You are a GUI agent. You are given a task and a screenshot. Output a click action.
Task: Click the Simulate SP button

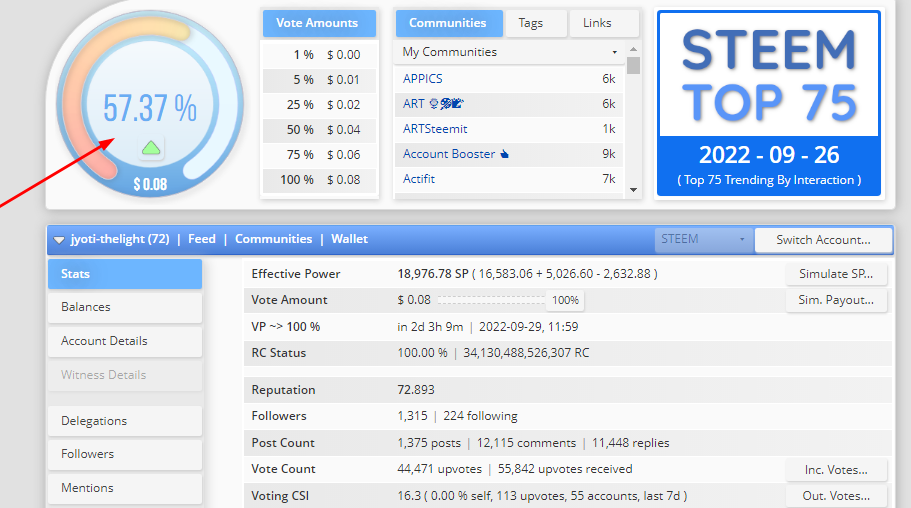(x=836, y=274)
